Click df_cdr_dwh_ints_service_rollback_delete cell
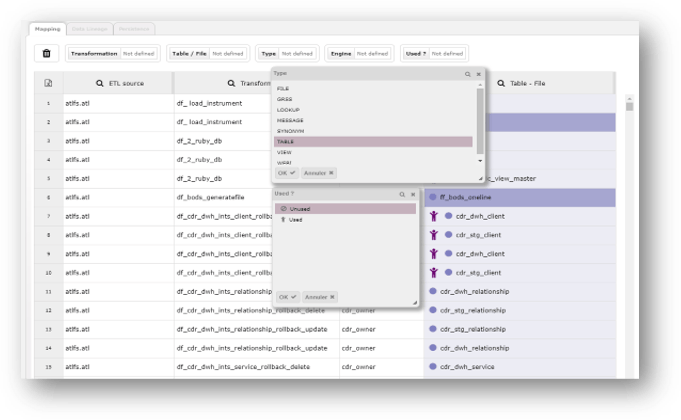Viewport: 681px width, 420px height. (x=257, y=367)
